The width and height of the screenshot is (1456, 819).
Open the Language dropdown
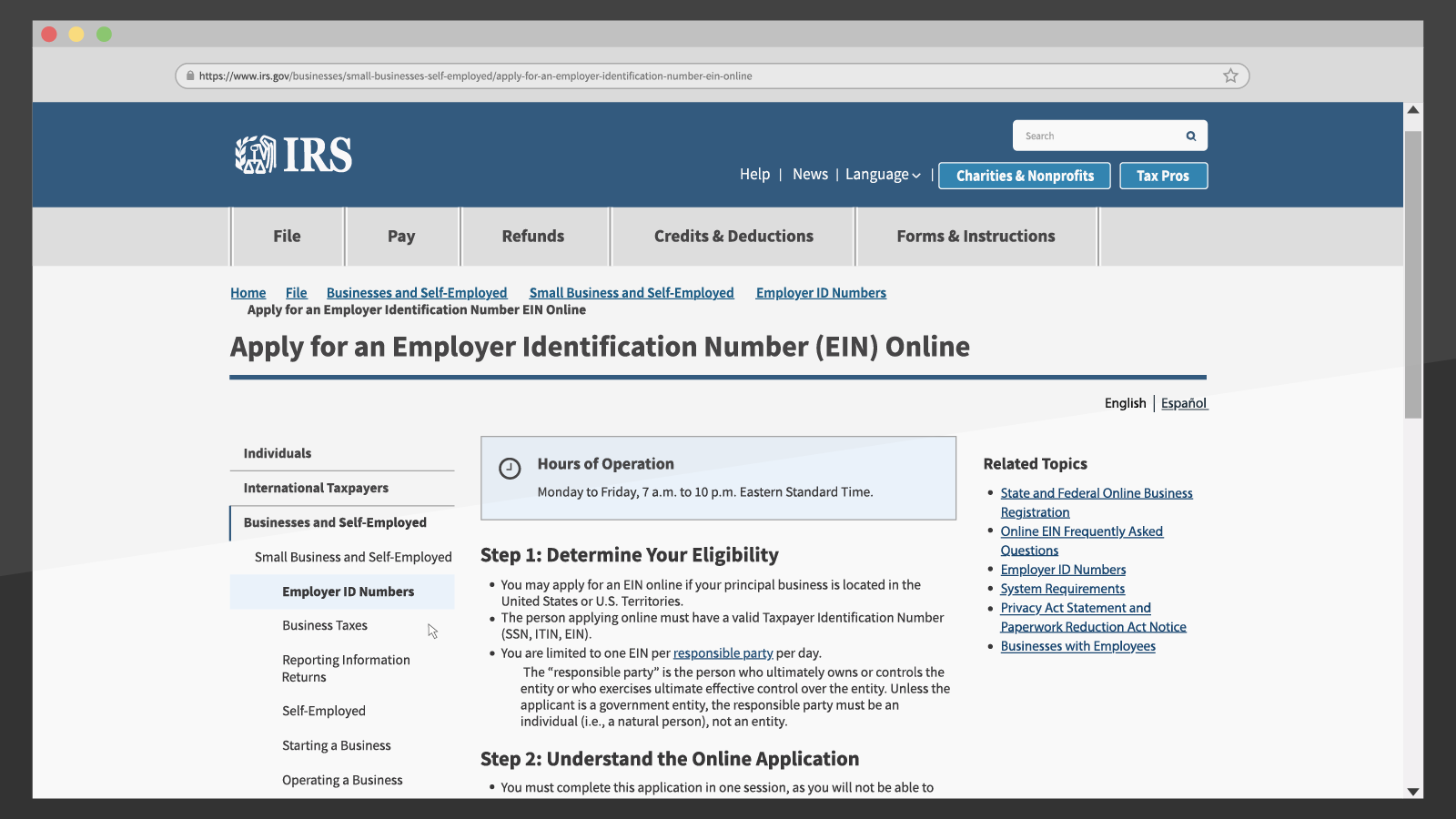click(883, 175)
